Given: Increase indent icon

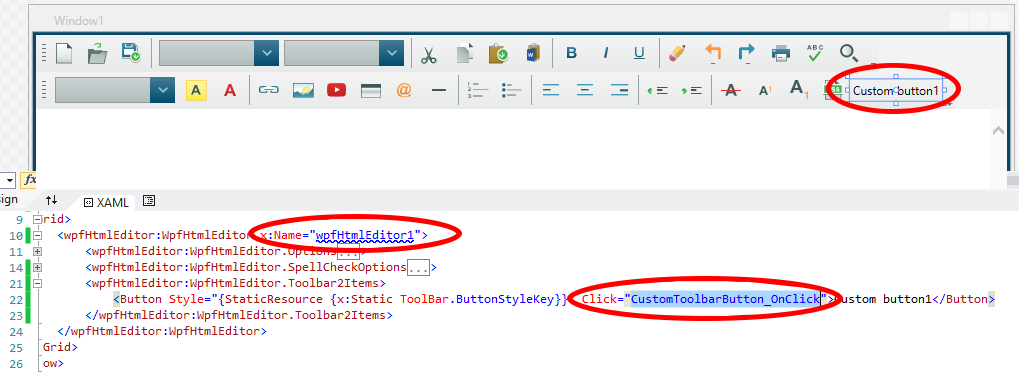Looking at the screenshot, I should pos(691,90).
